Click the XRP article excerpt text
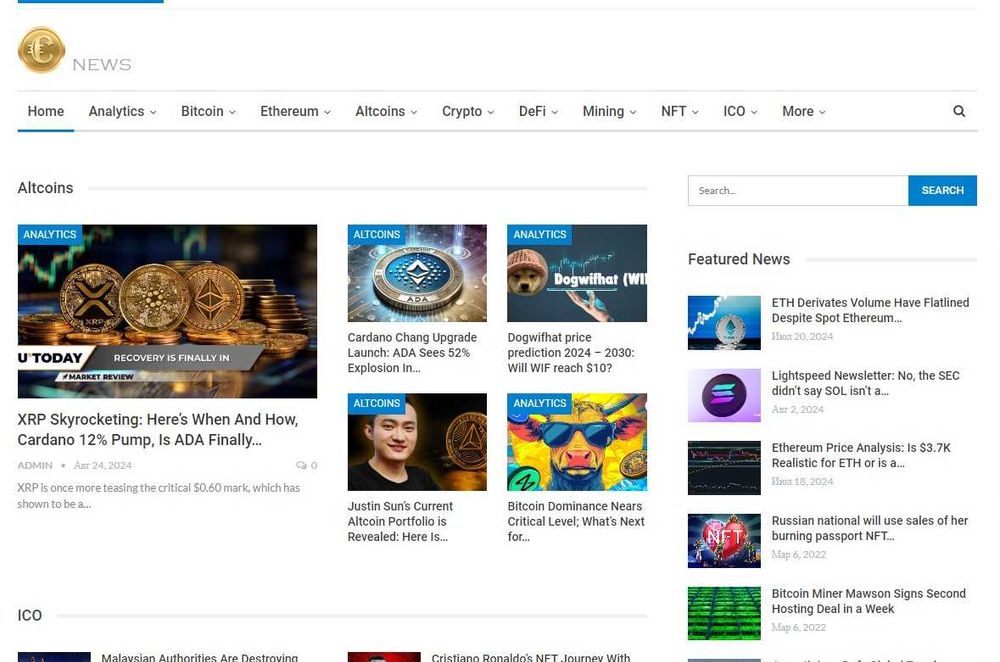This screenshot has width=1000, height=662. 159,496
